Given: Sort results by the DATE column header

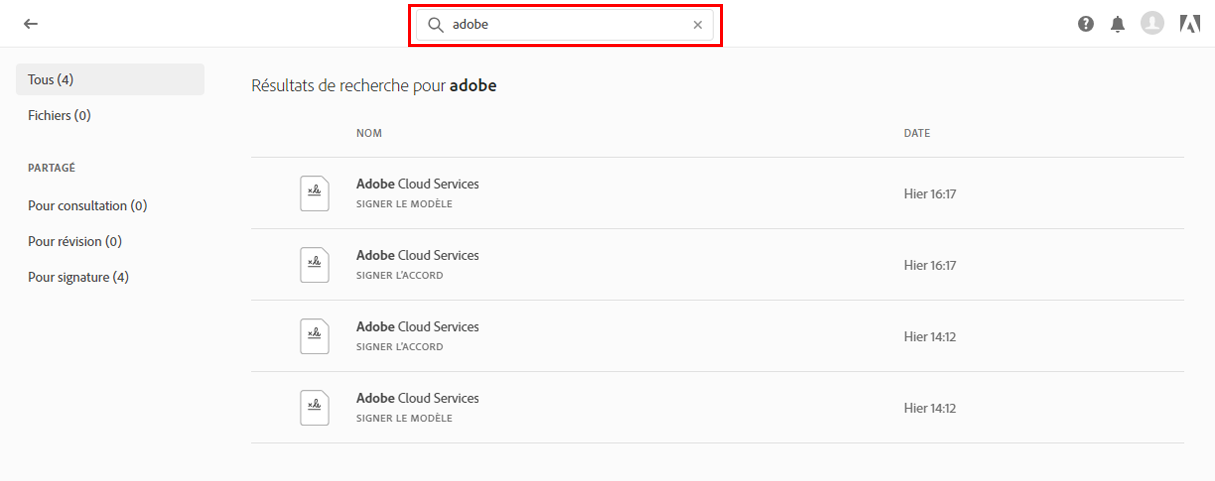Looking at the screenshot, I should coord(917,133).
